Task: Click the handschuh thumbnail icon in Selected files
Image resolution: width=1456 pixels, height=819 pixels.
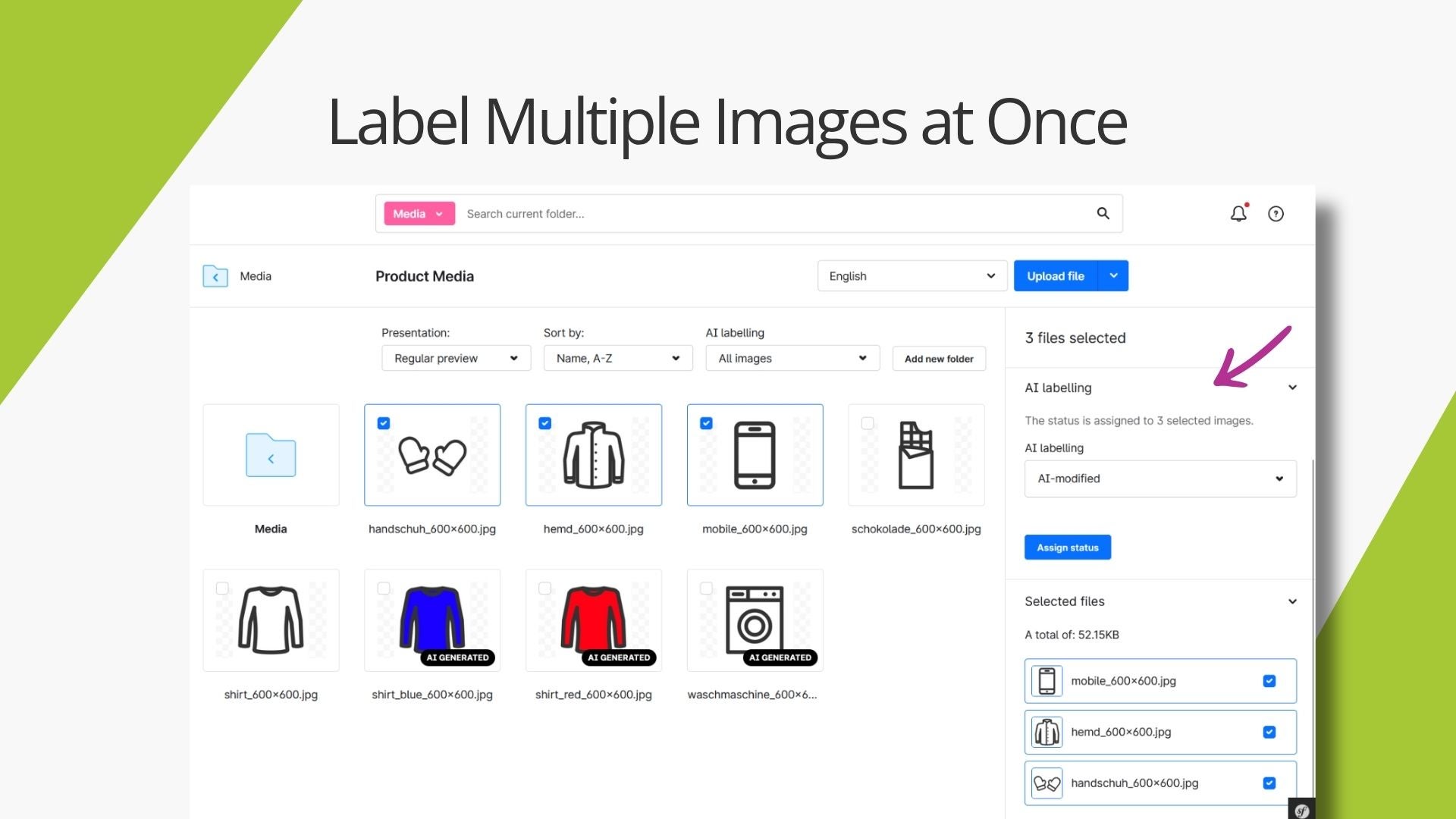Action: (1047, 783)
